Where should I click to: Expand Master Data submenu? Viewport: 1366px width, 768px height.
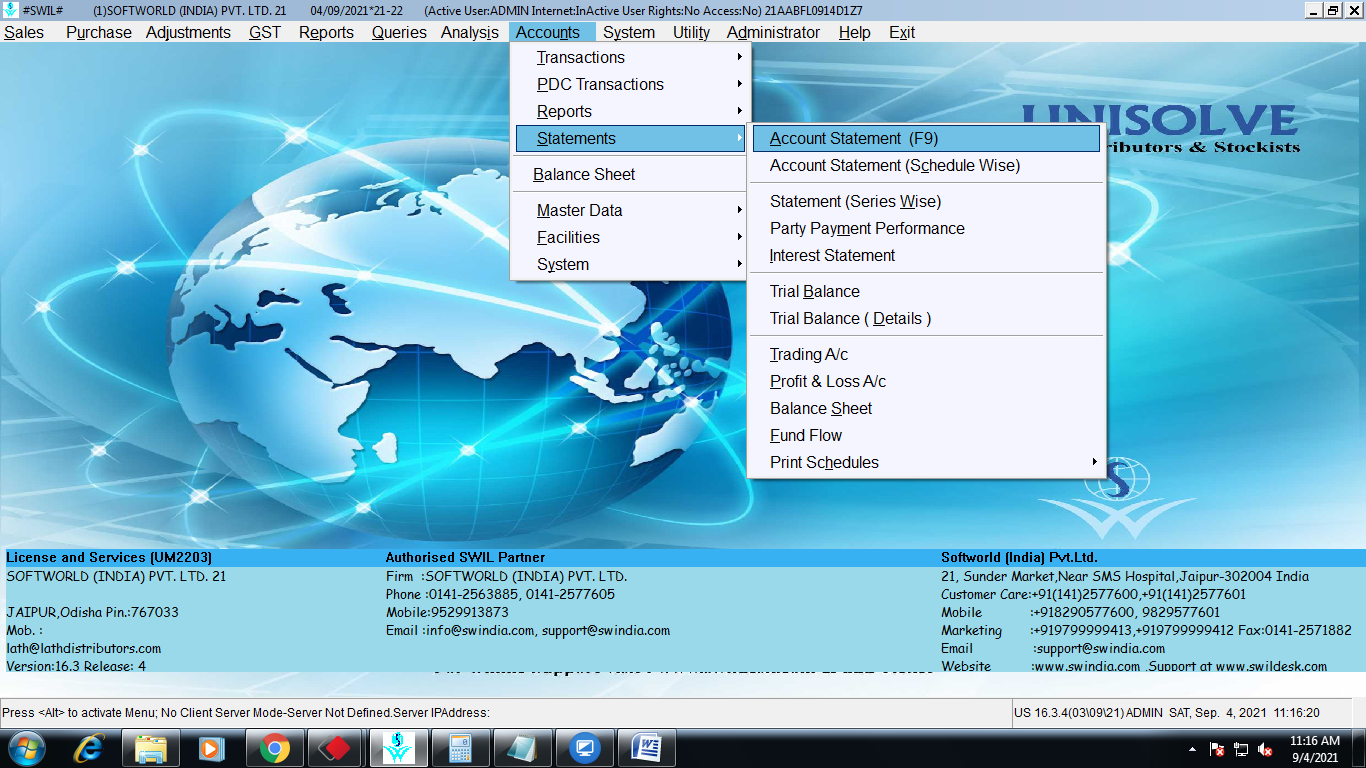click(629, 211)
